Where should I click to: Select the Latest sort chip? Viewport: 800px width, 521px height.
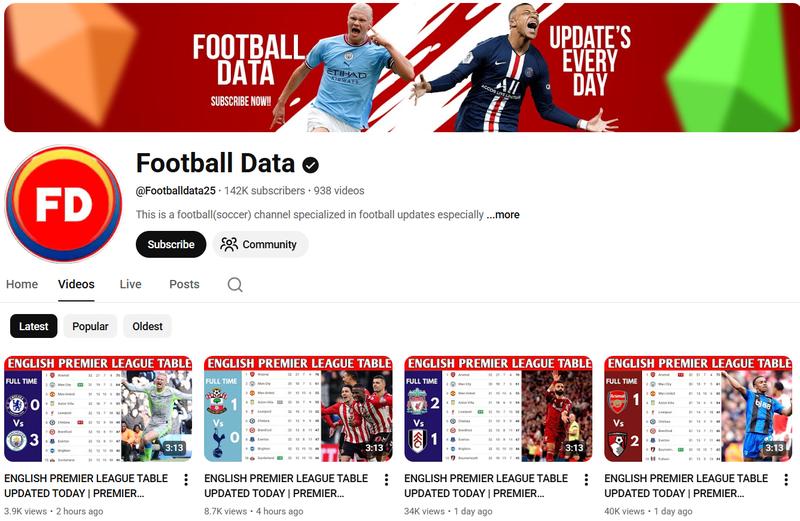tap(34, 326)
